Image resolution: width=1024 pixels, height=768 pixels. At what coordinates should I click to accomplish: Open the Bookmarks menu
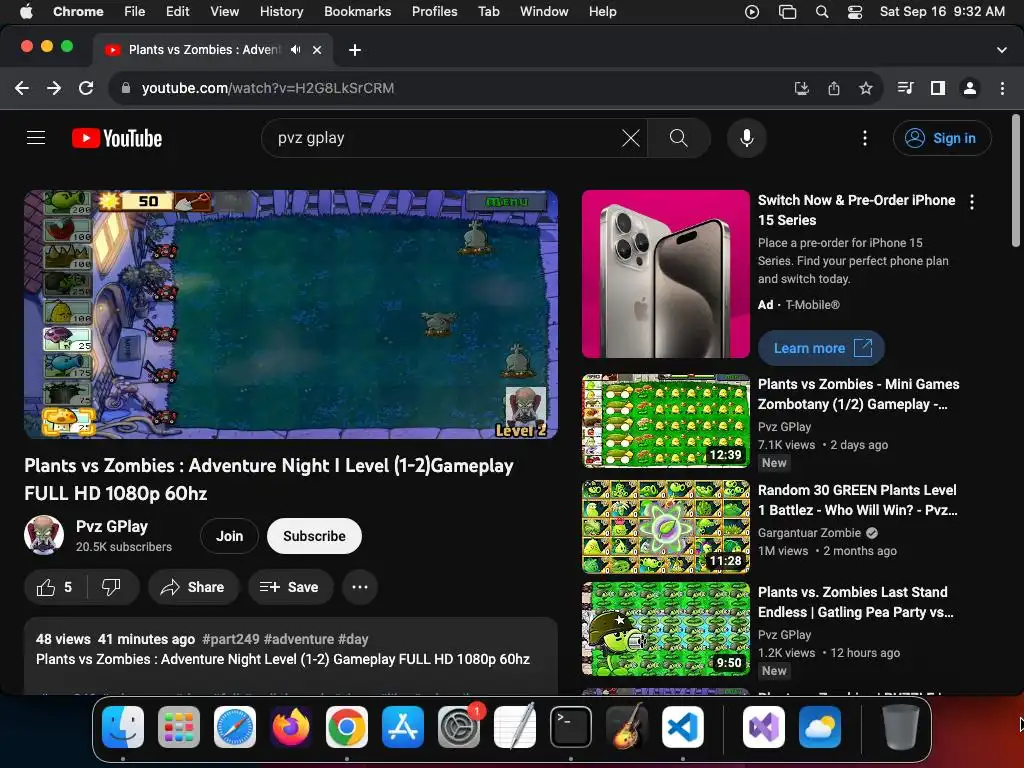(x=357, y=12)
